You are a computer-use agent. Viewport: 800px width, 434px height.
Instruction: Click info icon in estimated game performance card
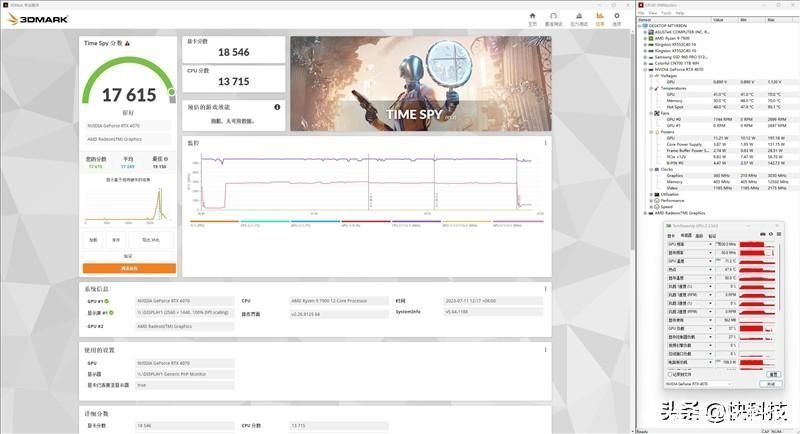(x=277, y=107)
